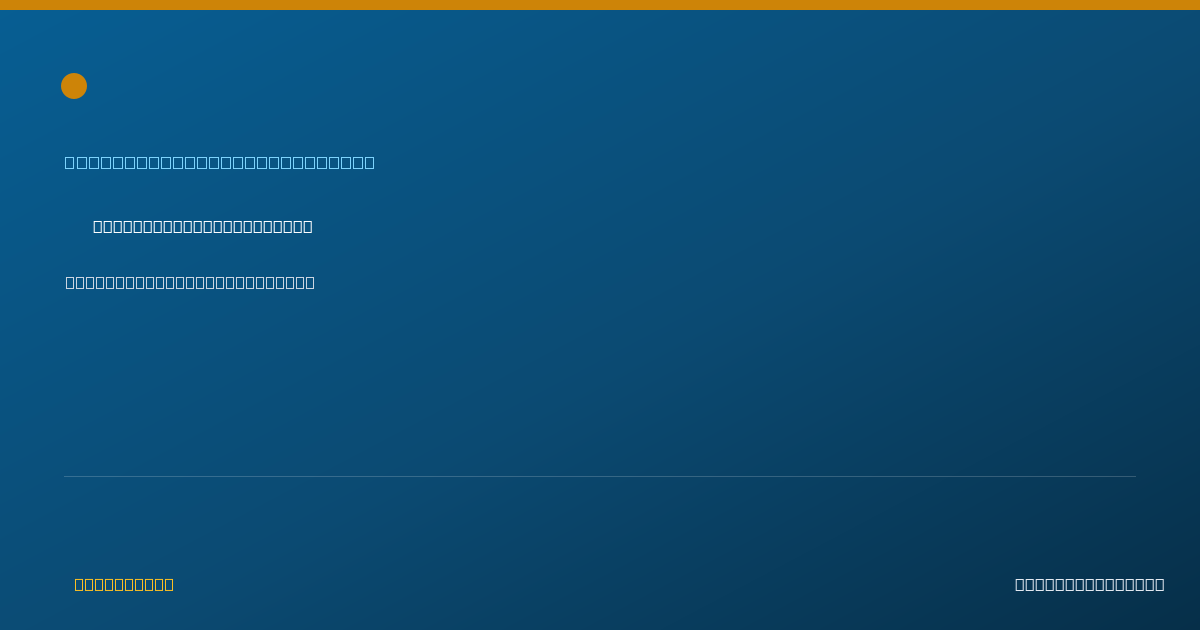Select the light blue heading text line
This screenshot has height=630, width=1200.
[x=220, y=162]
